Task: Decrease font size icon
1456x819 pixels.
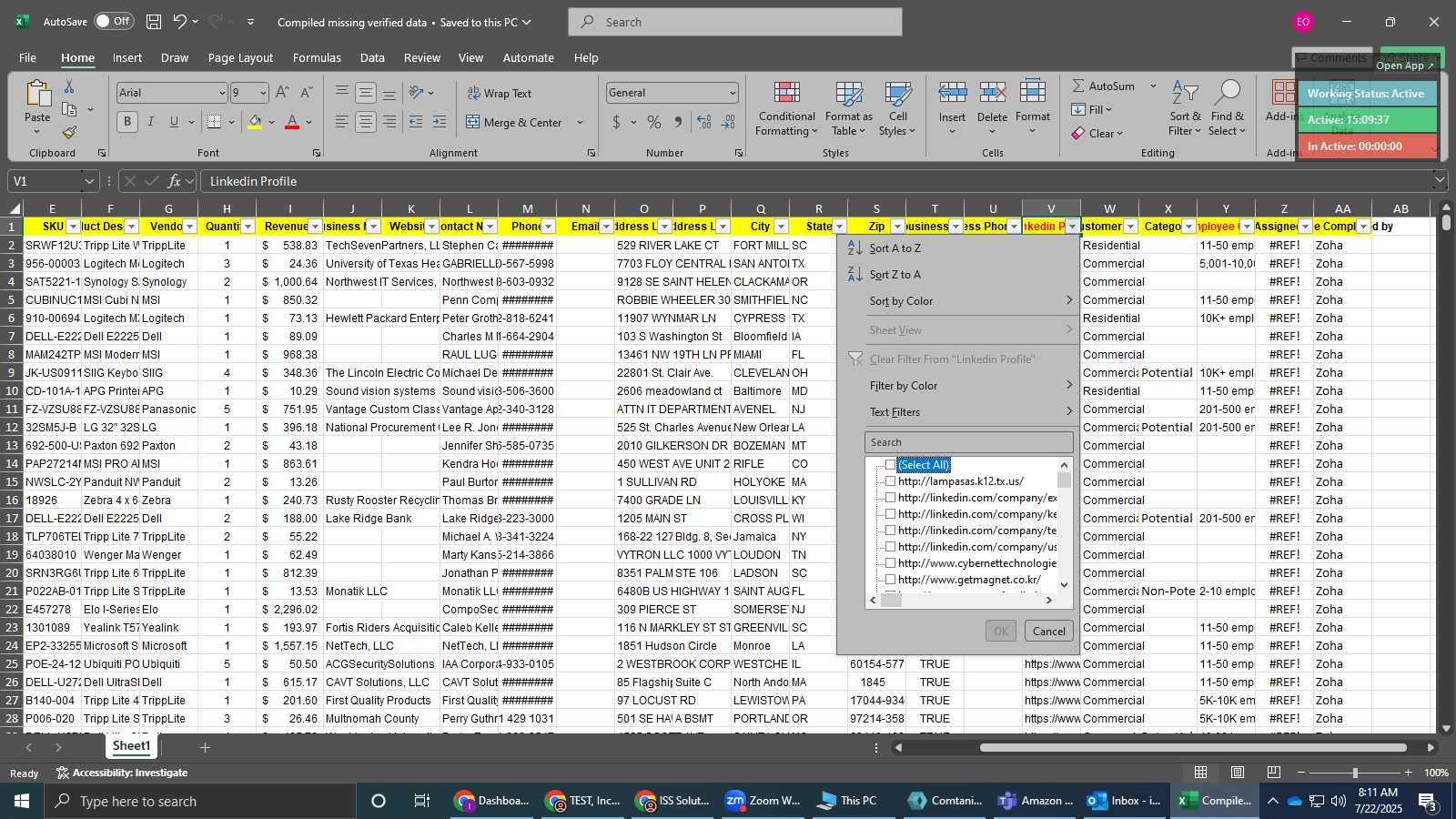Action: [306, 93]
